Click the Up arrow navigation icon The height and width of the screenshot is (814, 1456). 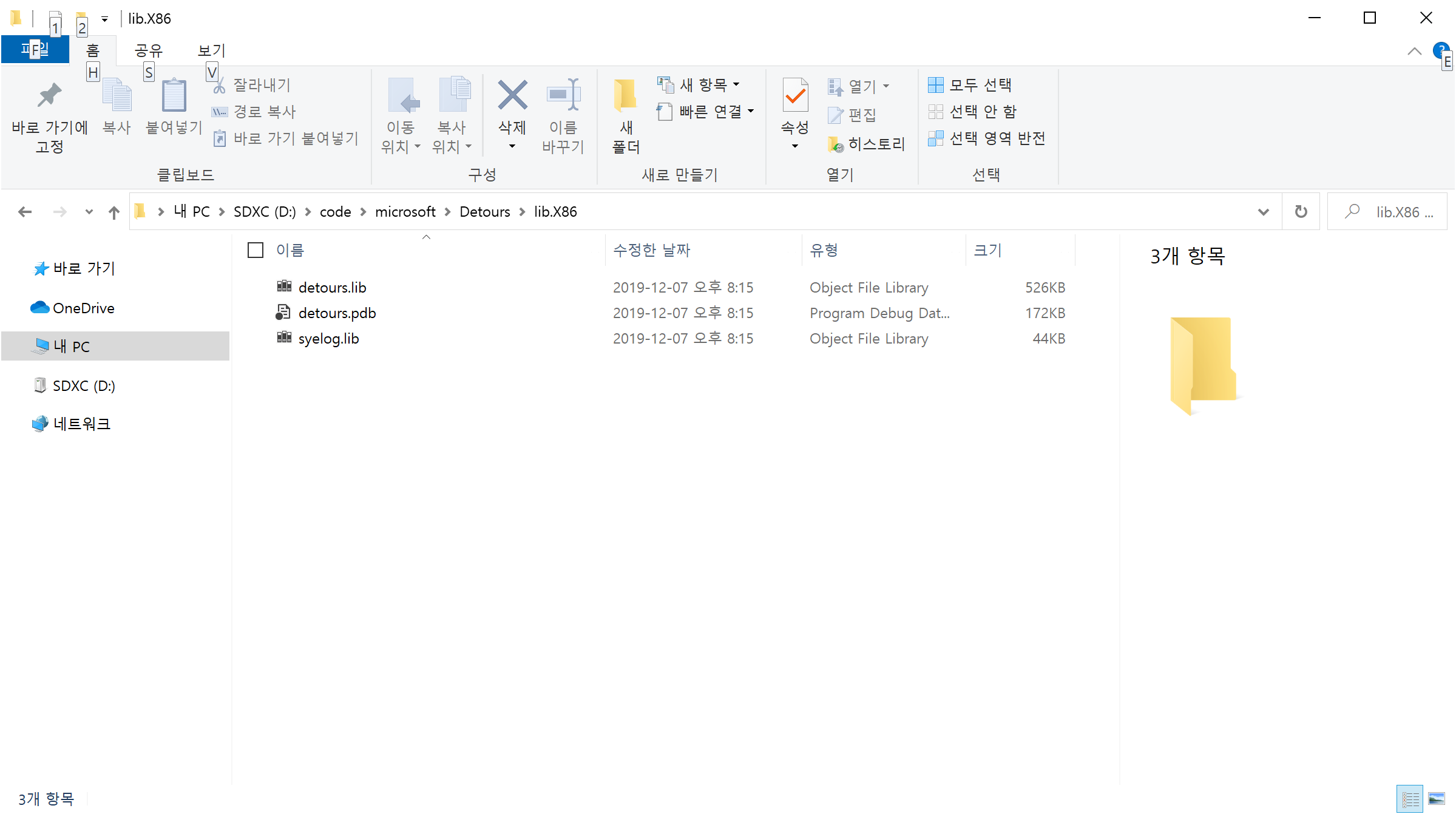click(x=113, y=212)
